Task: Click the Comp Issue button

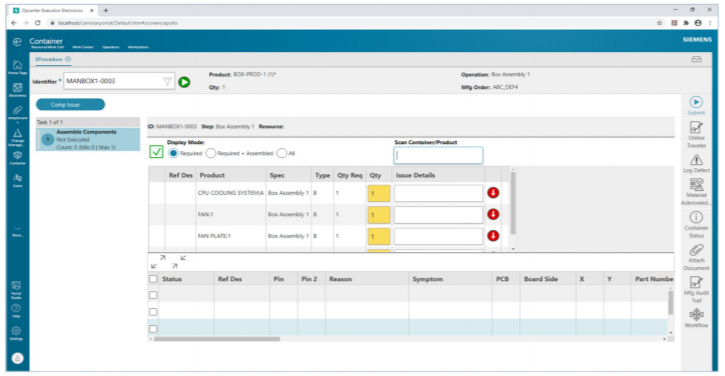Action: click(x=70, y=105)
